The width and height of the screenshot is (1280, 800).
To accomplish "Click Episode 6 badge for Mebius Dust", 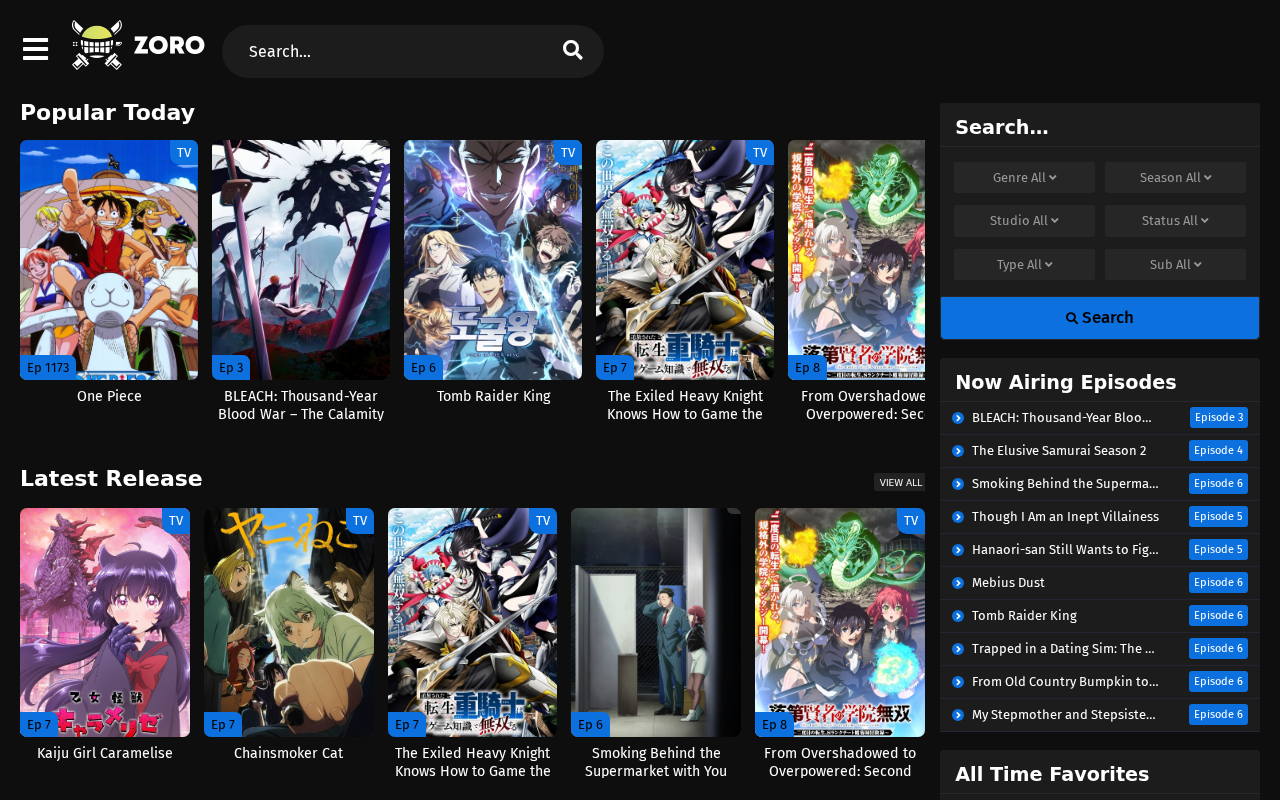I will tap(1219, 583).
